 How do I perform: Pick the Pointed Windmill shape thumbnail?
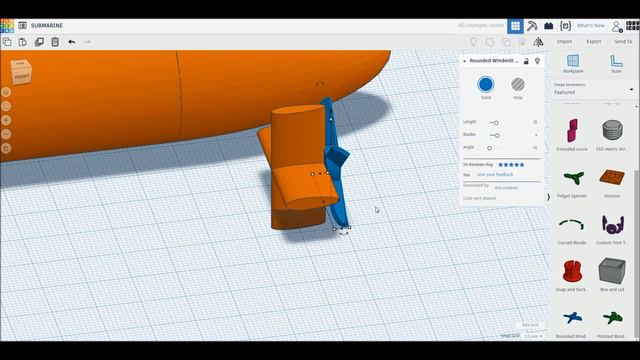pos(612,317)
